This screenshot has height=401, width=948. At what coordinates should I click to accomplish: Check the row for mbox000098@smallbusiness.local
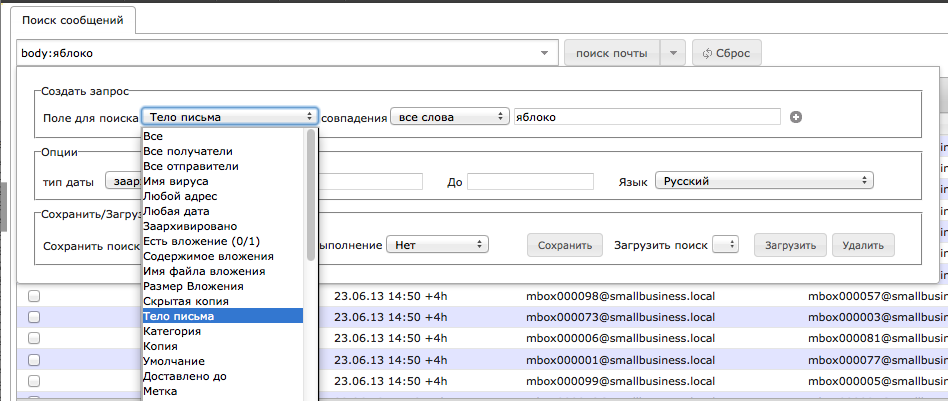click(x=34, y=296)
